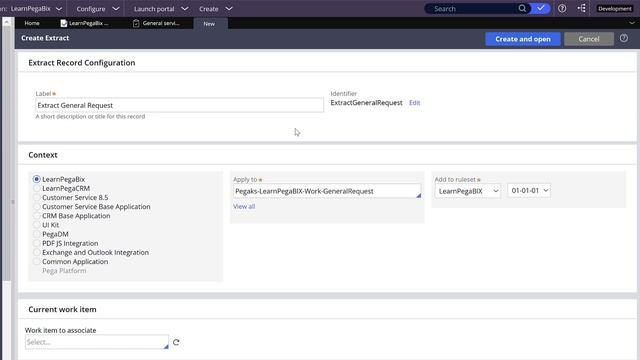Click the help icon next to Cancel

click(624, 38)
